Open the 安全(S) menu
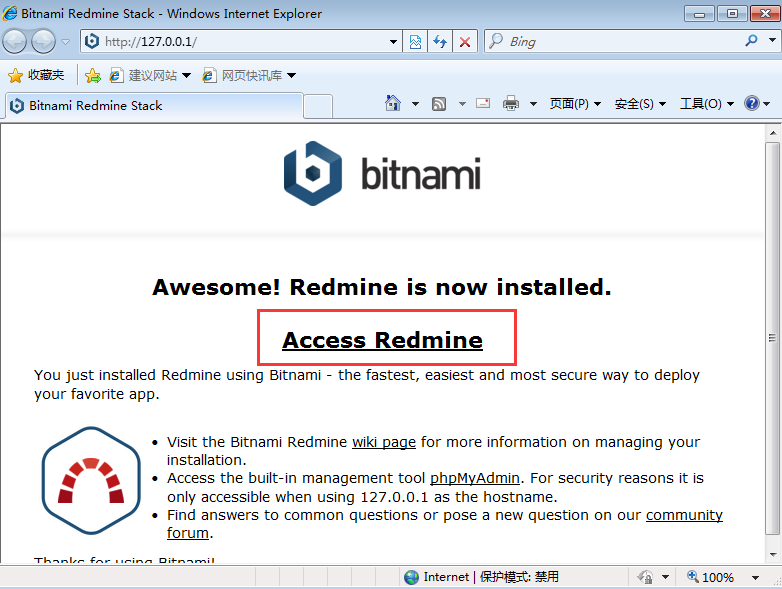782x589 pixels. (640, 104)
